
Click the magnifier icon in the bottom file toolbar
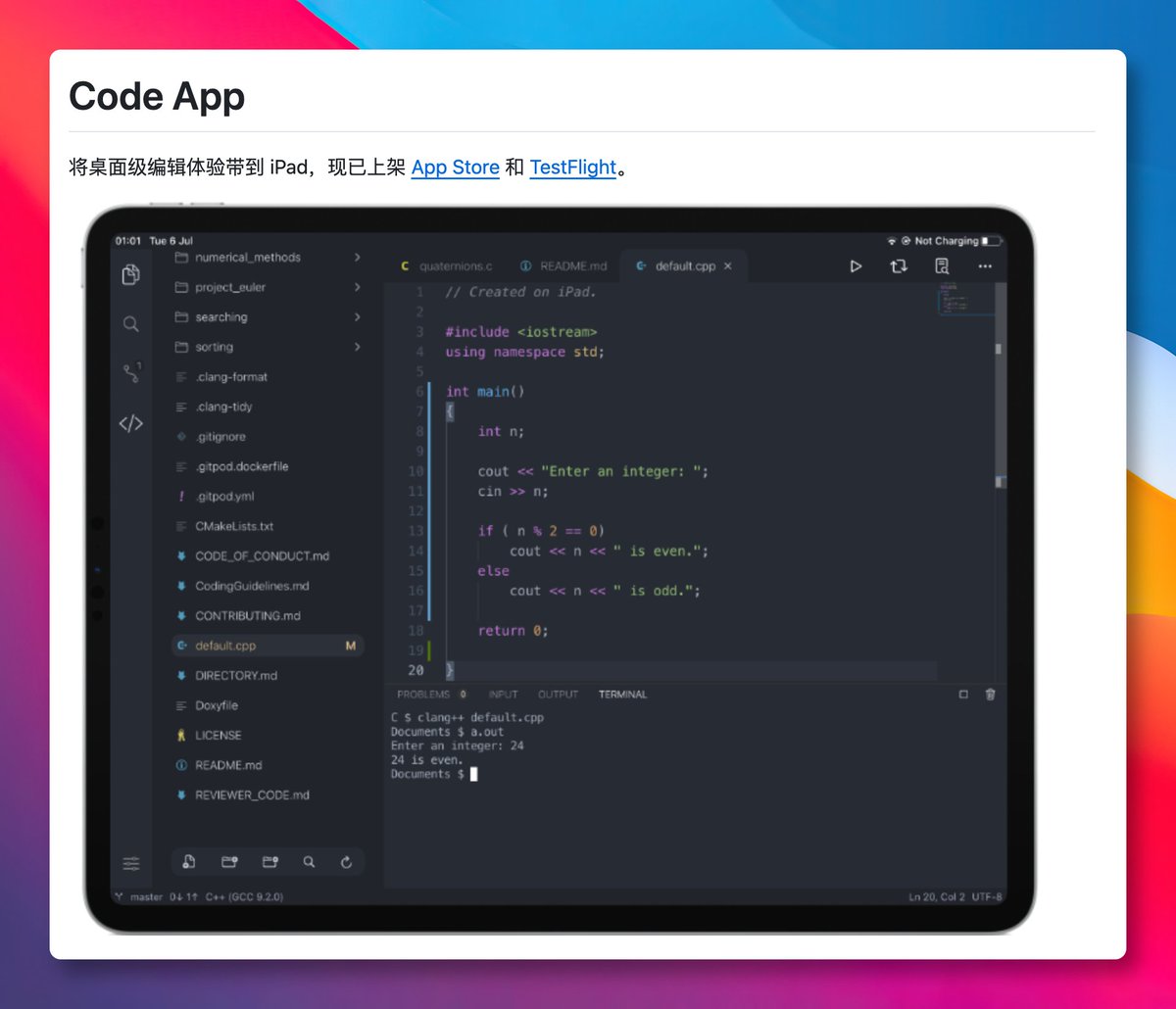coord(309,862)
